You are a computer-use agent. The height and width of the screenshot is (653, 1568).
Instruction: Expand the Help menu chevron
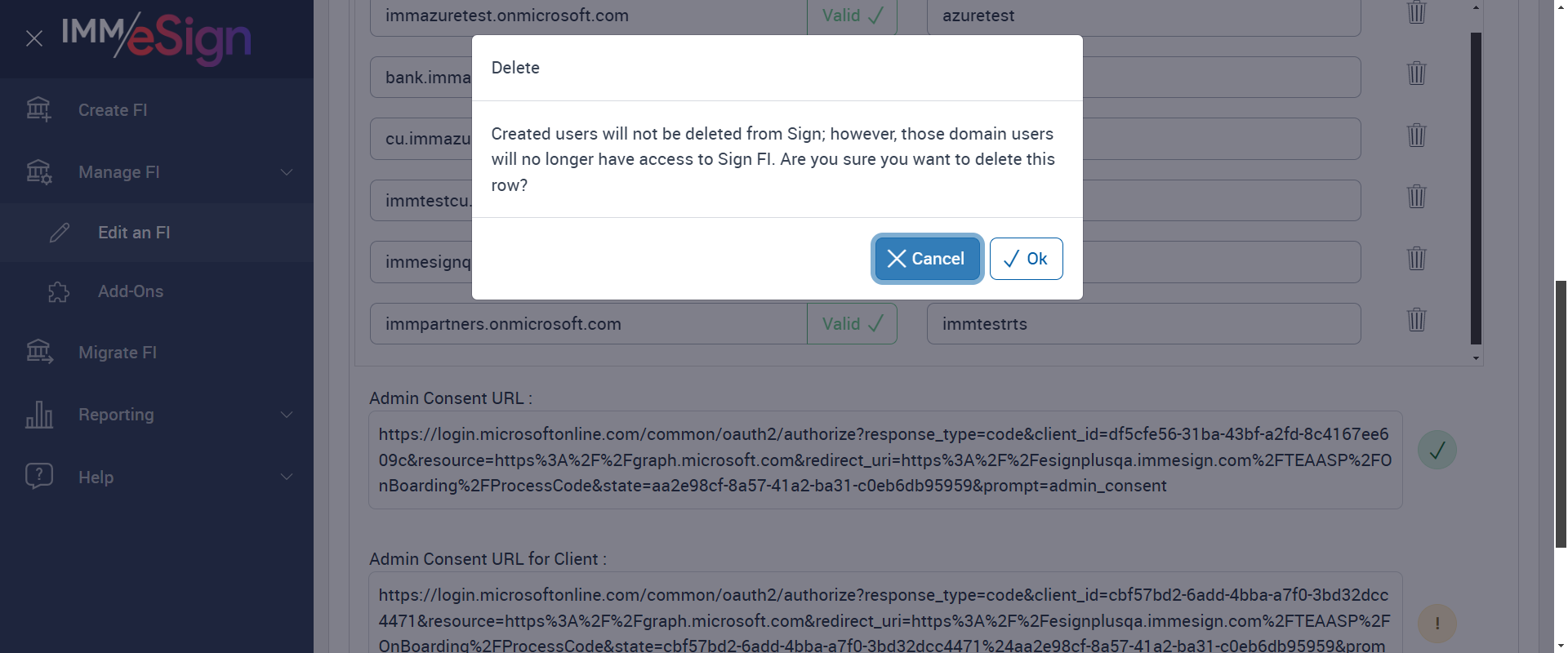pyautogui.click(x=287, y=477)
